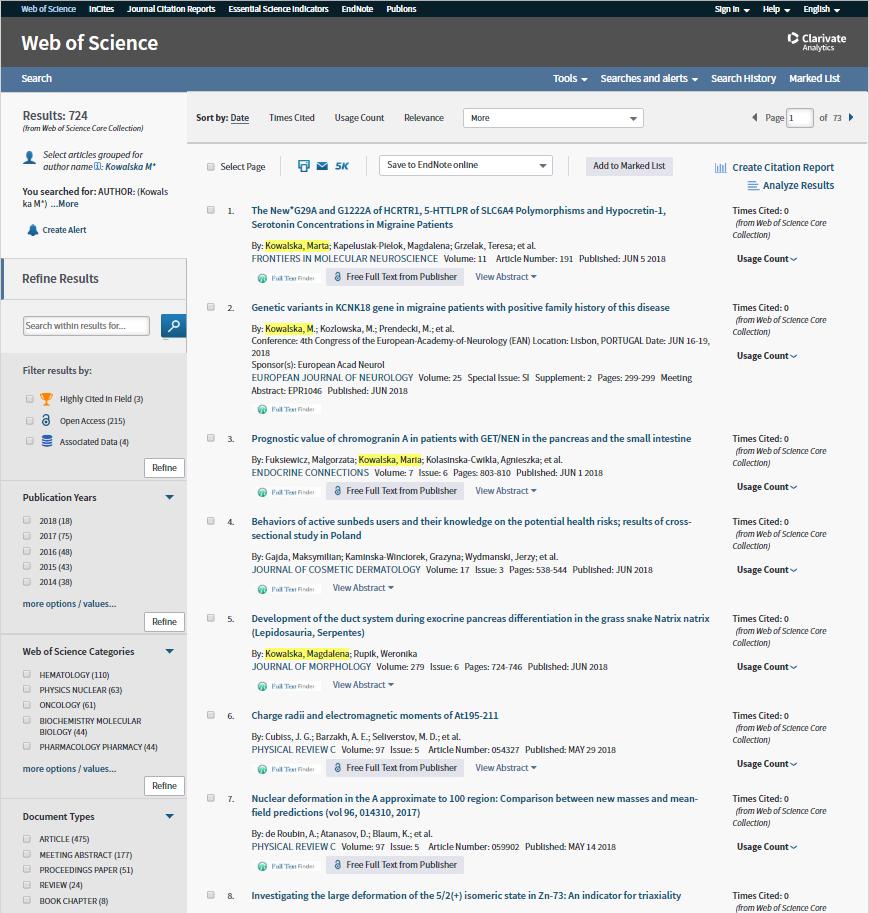Click the print icon in results toolbar
This screenshot has height=913, width=869.
click(x=303, y=166)
